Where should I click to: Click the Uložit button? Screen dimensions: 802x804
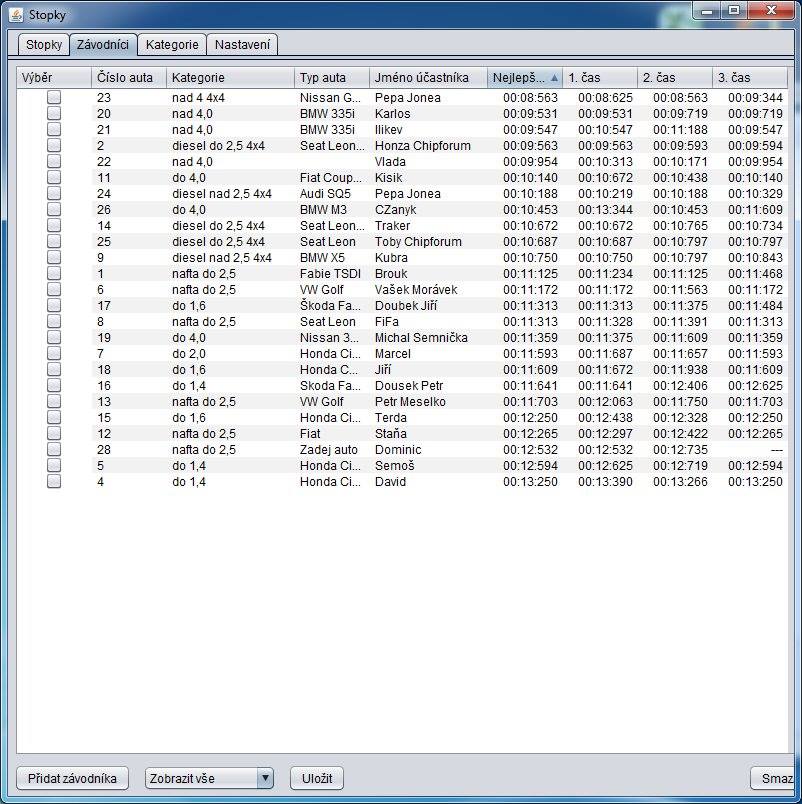(317, 779)
